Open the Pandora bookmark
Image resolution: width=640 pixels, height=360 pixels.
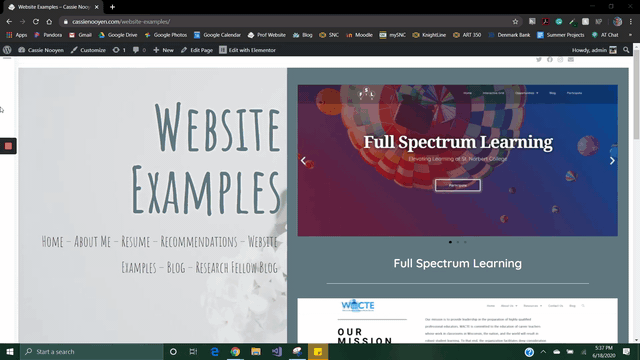[x=48, y=35]
